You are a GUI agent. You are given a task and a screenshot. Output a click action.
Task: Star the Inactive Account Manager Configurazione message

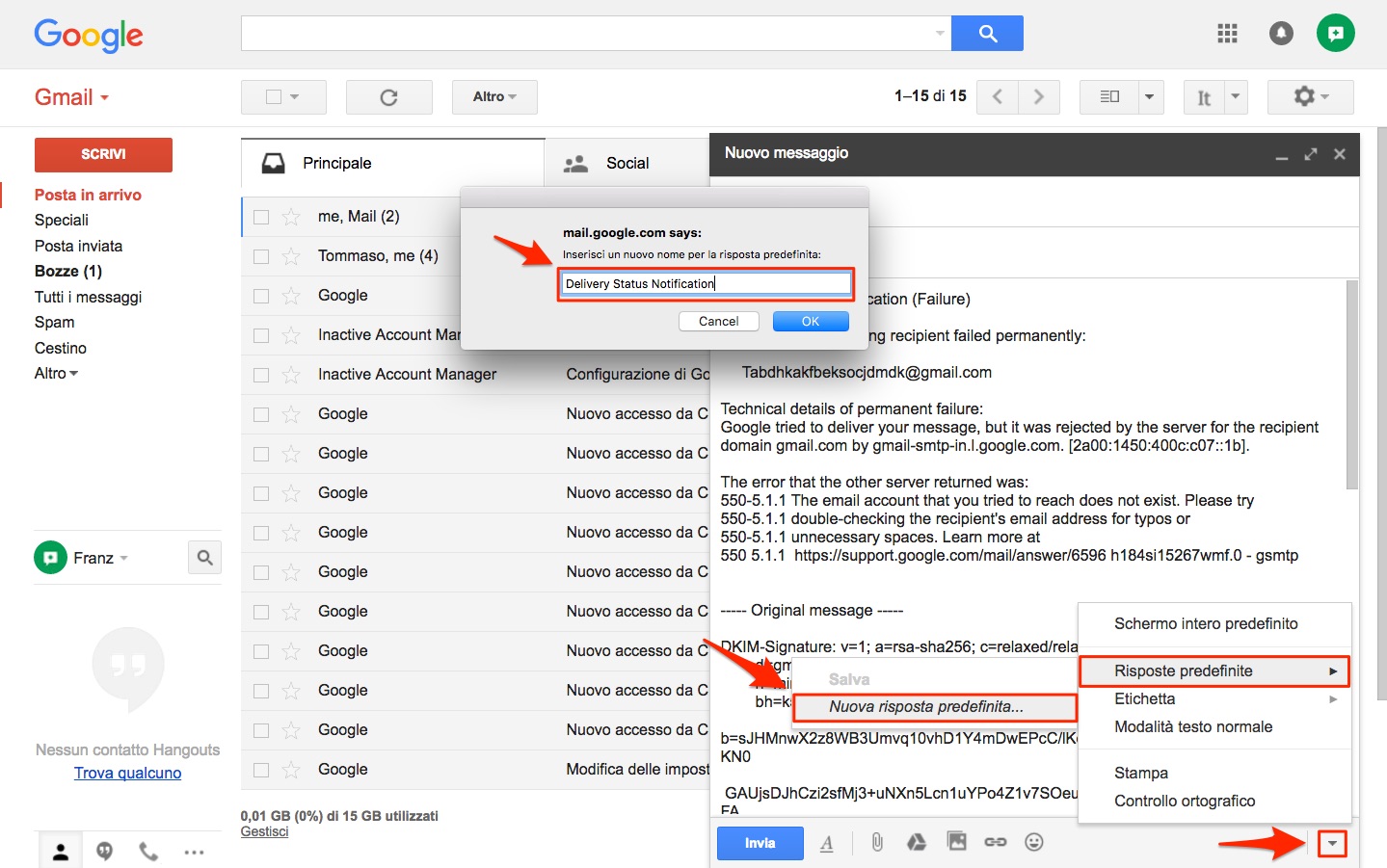[291, 375]
